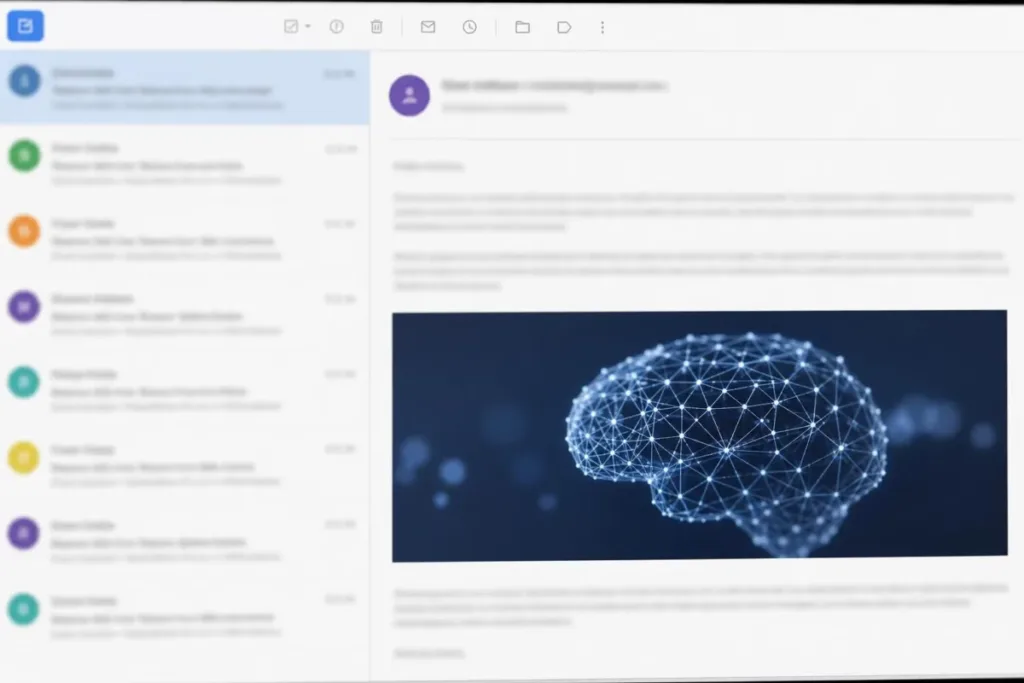Apply a label using the tag icon

coord(564,27)
